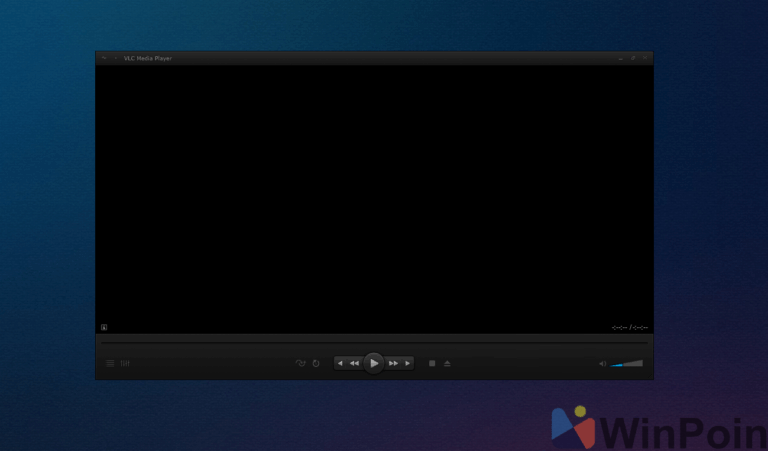
Task: Open the menu icon left of VLC title
Action: (104, 58)
